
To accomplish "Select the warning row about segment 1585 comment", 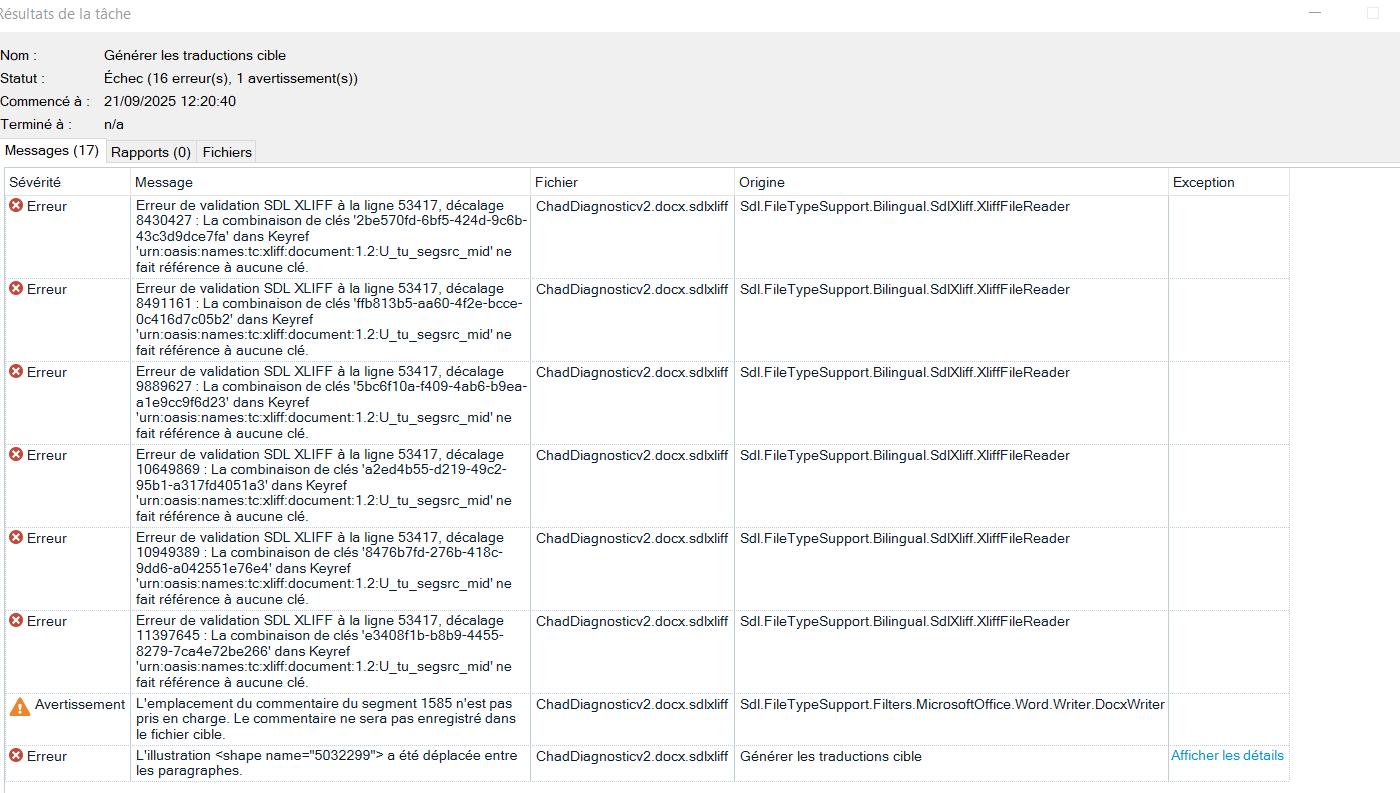I will click(330, 718).
